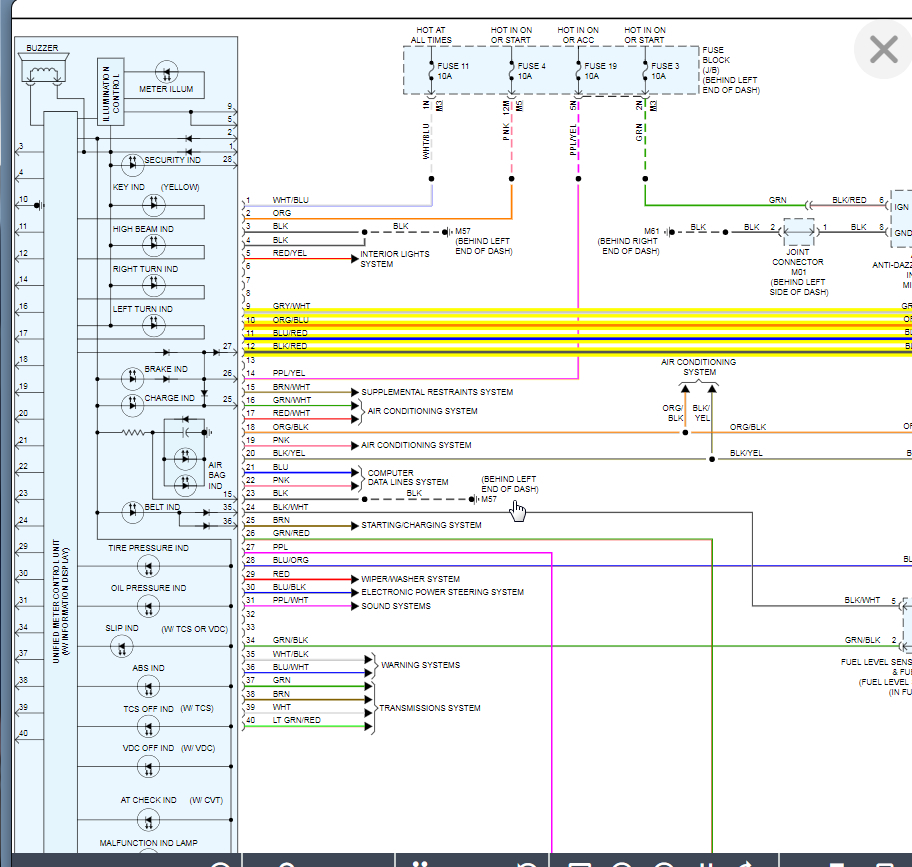The image size is (912, 867).
Task: Click the Left Turn indicator LED symbol
Action: click(x=153, y=324)
